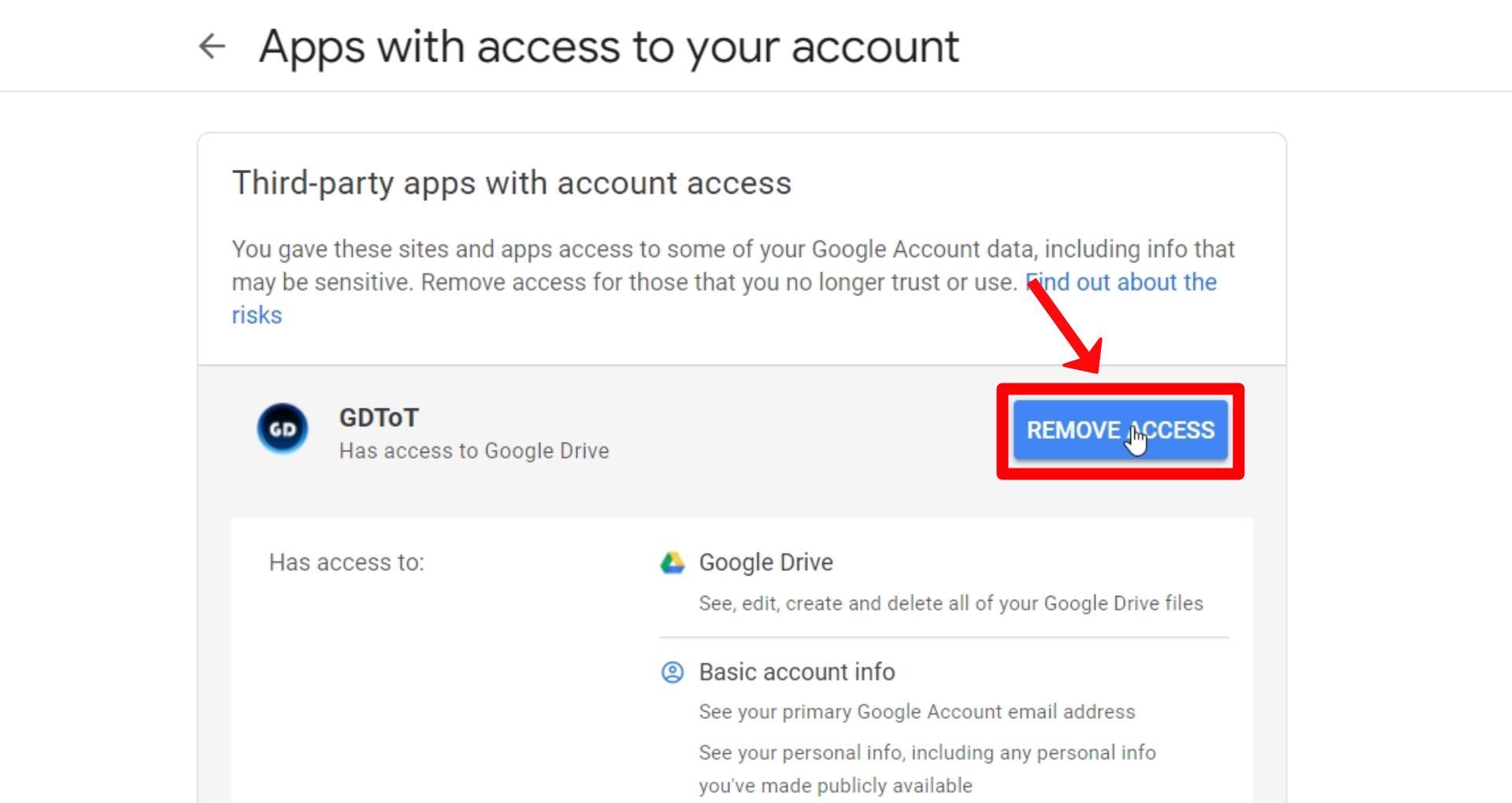Select the GDToT app name
This screenshot has height=803, width=1512.
[x=379, y=417]
